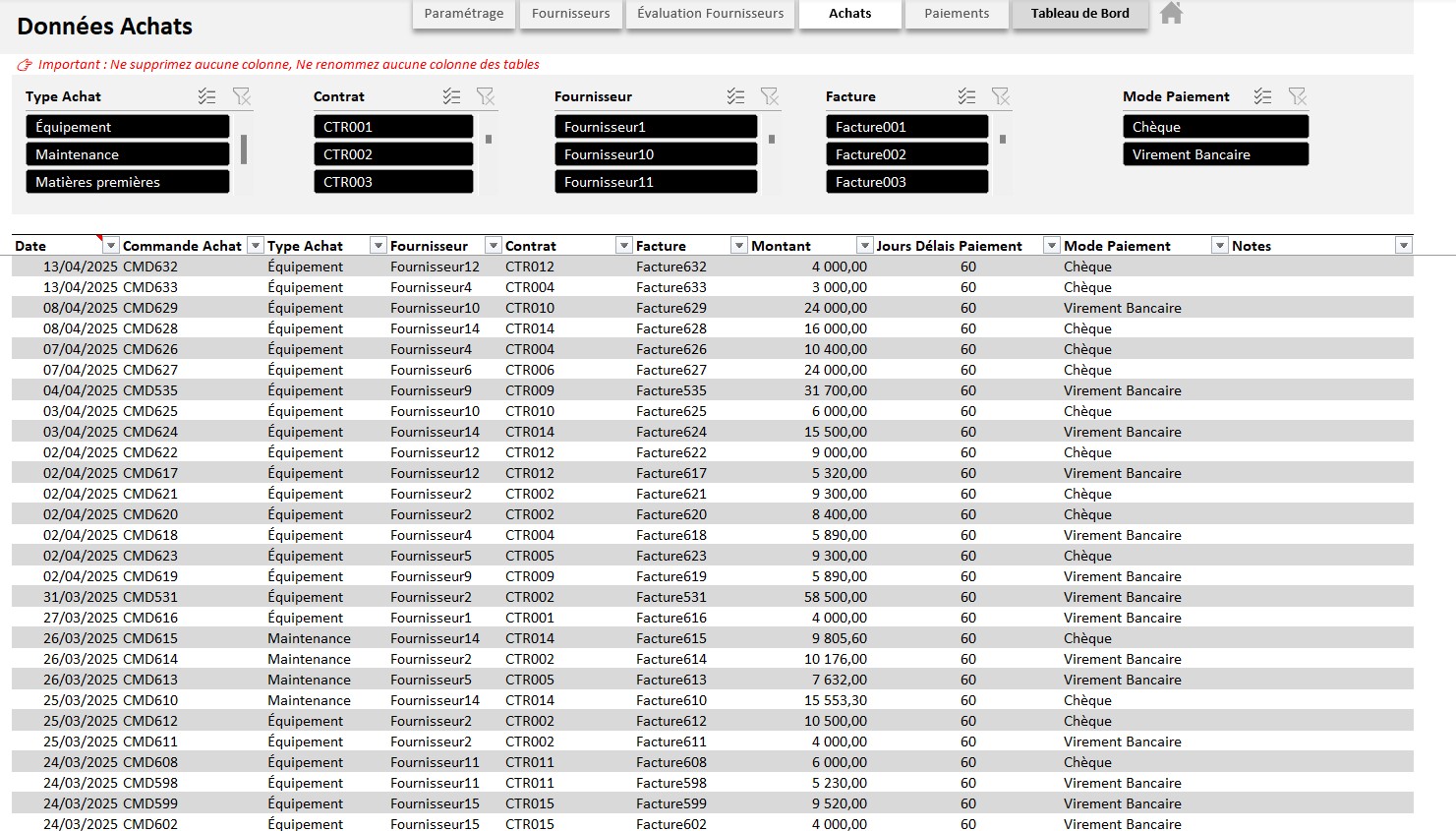Viewport: 1456px width, 831px height.
Task: Clear filter on Type Achat slicer
Action: pos(242,96)
